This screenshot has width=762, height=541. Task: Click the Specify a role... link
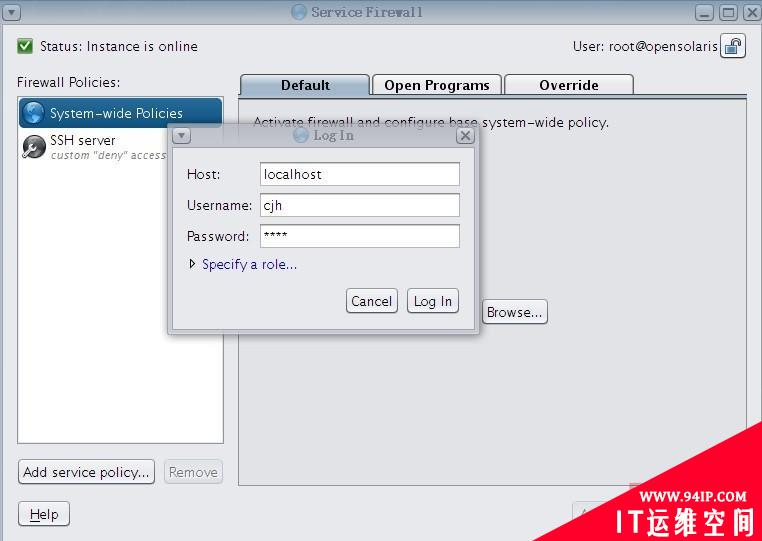click(x=249, y=264)
